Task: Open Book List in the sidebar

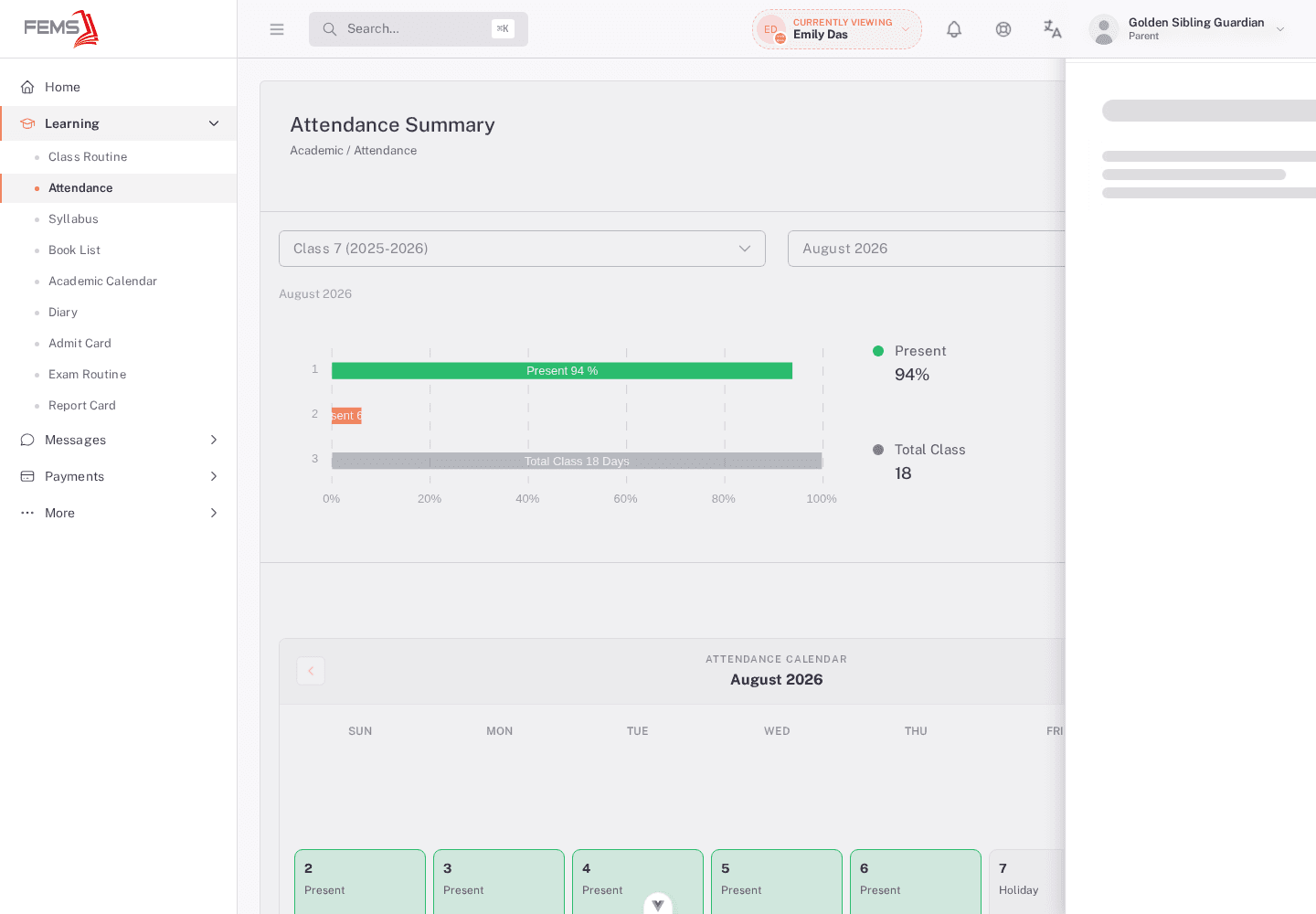Action: pyautogui.click(x=74, y=250)
